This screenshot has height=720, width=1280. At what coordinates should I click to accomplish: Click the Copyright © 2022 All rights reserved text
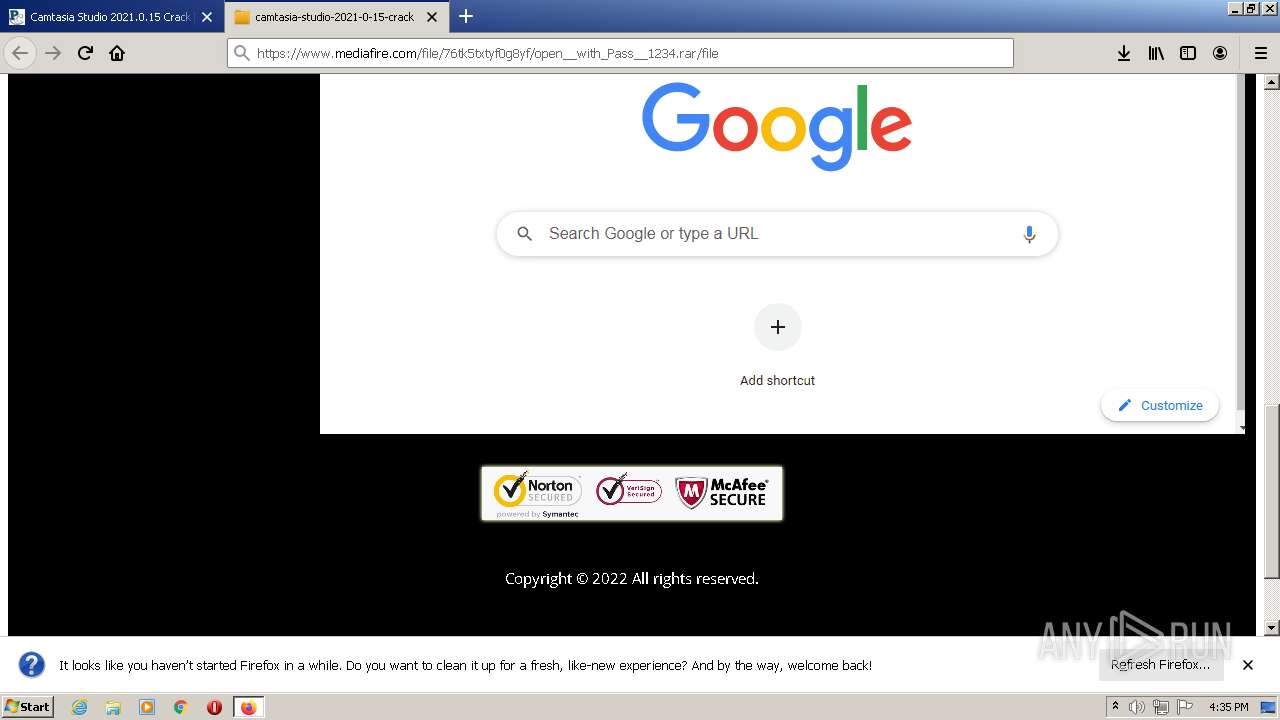(632, 578)
